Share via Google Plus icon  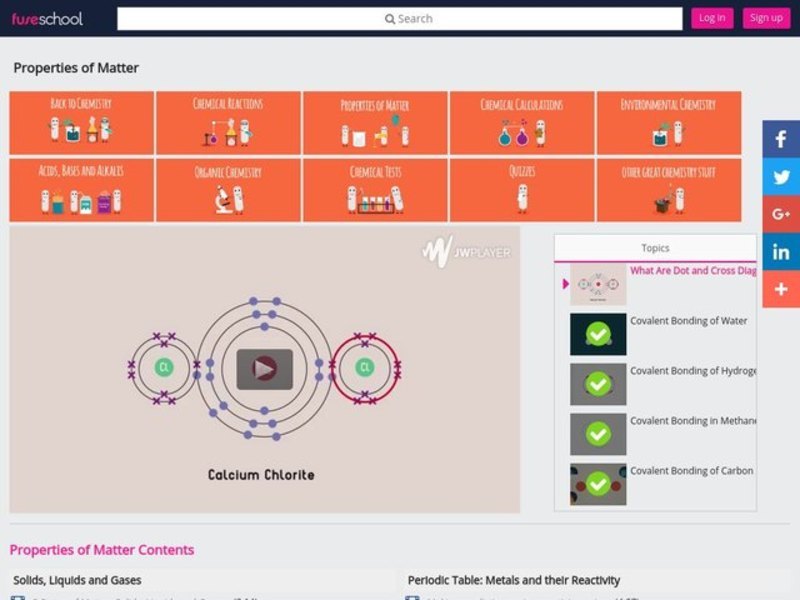pos(781,214)
